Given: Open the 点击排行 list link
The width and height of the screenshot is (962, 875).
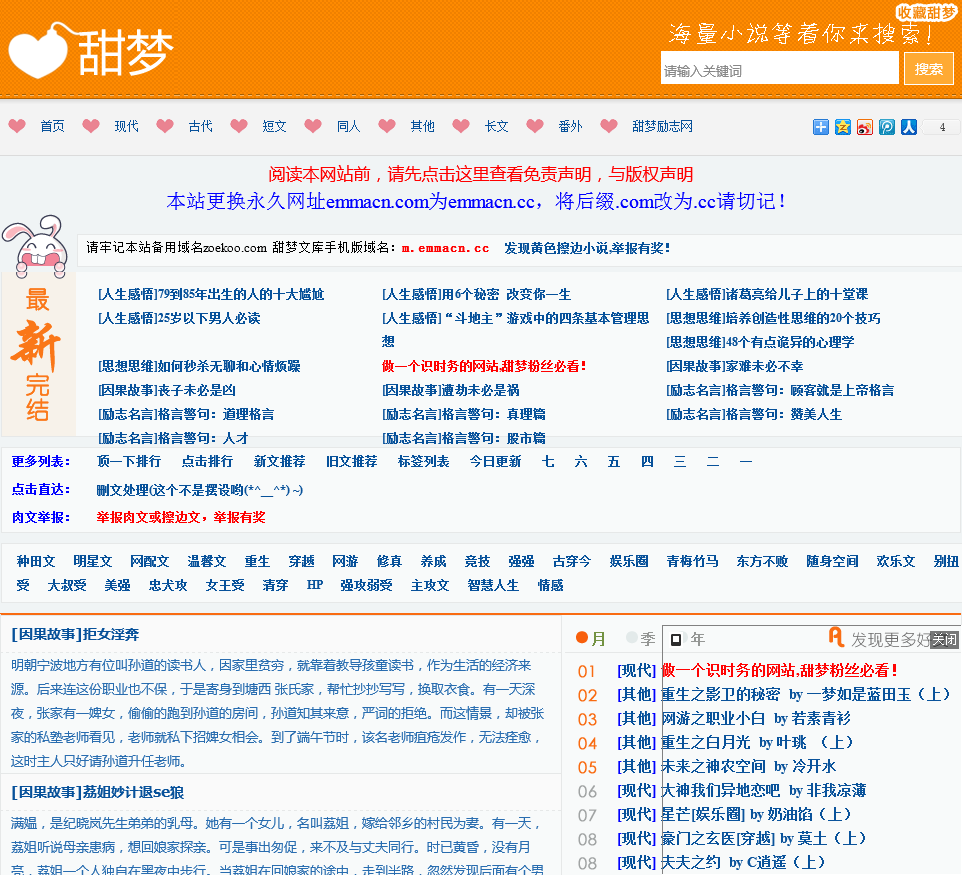Looking at the screenshot, I should point(207,461).
